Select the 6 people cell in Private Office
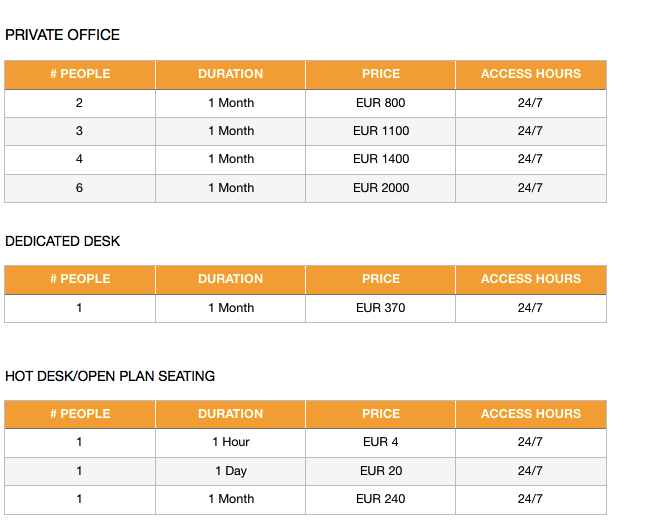 point(80,188)
